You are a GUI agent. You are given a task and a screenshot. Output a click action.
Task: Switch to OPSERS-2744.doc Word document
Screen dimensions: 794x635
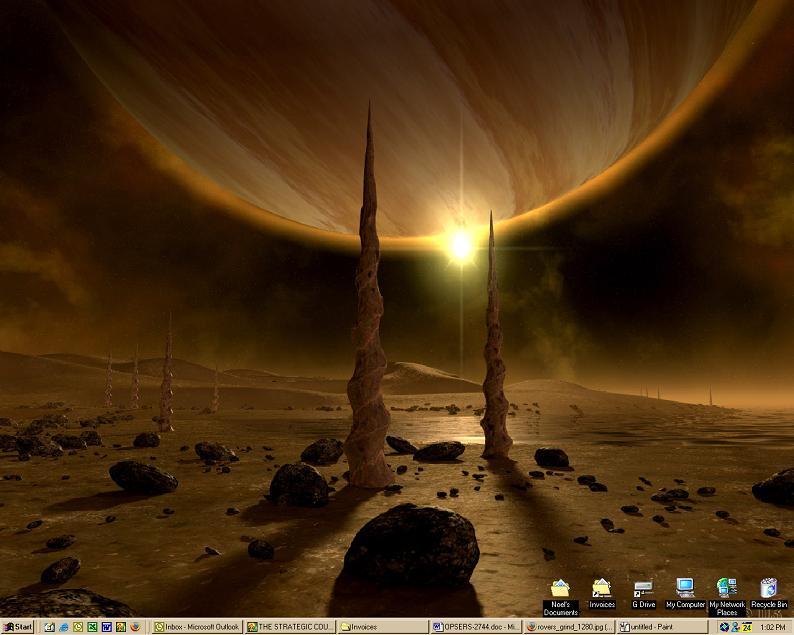(x=476, y=627)
